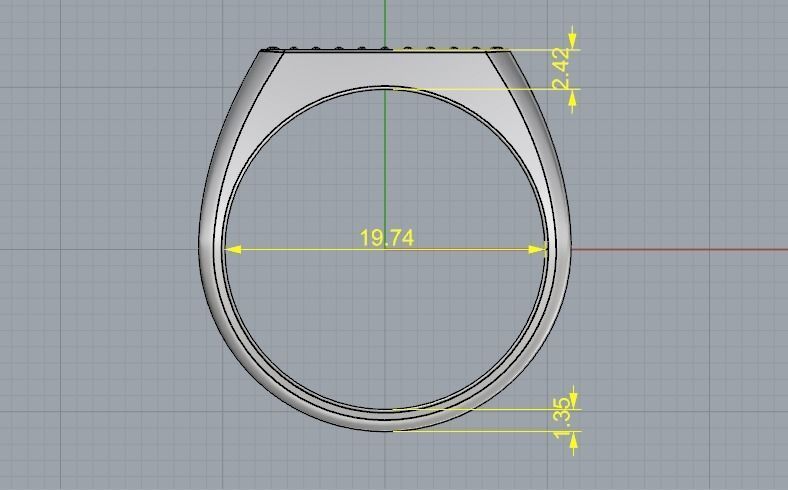Viewport: 788px width, 490px height.
Task: Click the red horizontal axis line right of ring
Action: click(x=679, y=249)
